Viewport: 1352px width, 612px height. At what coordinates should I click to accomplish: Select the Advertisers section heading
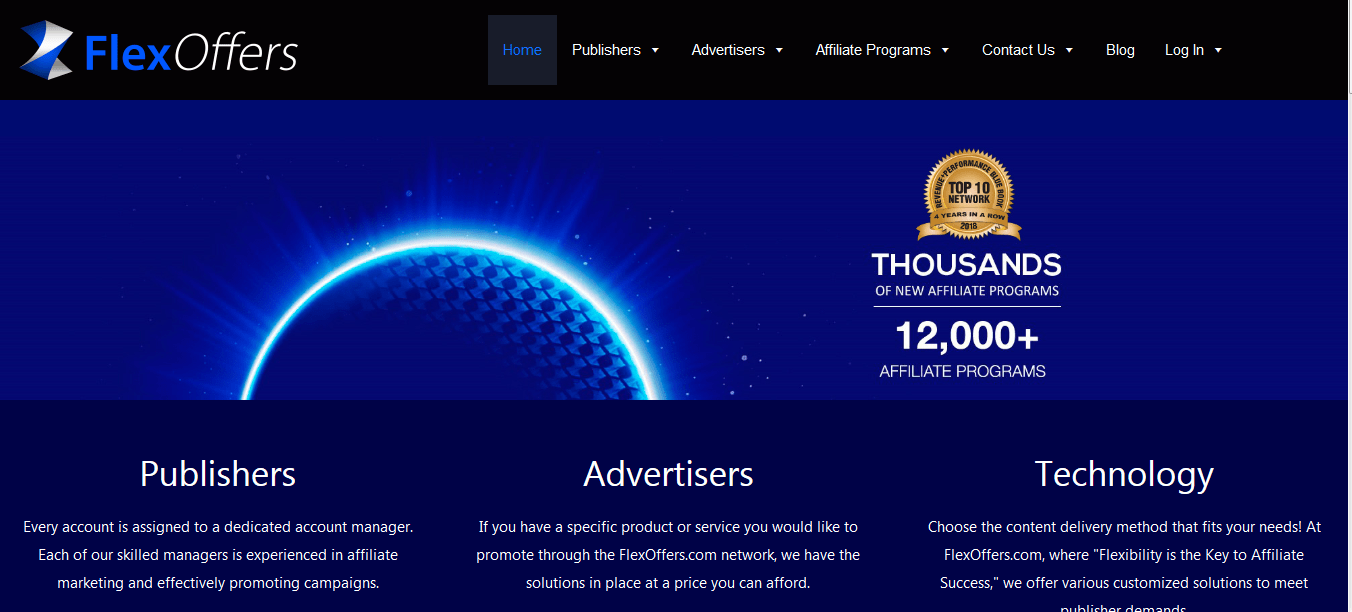point(668,473)
